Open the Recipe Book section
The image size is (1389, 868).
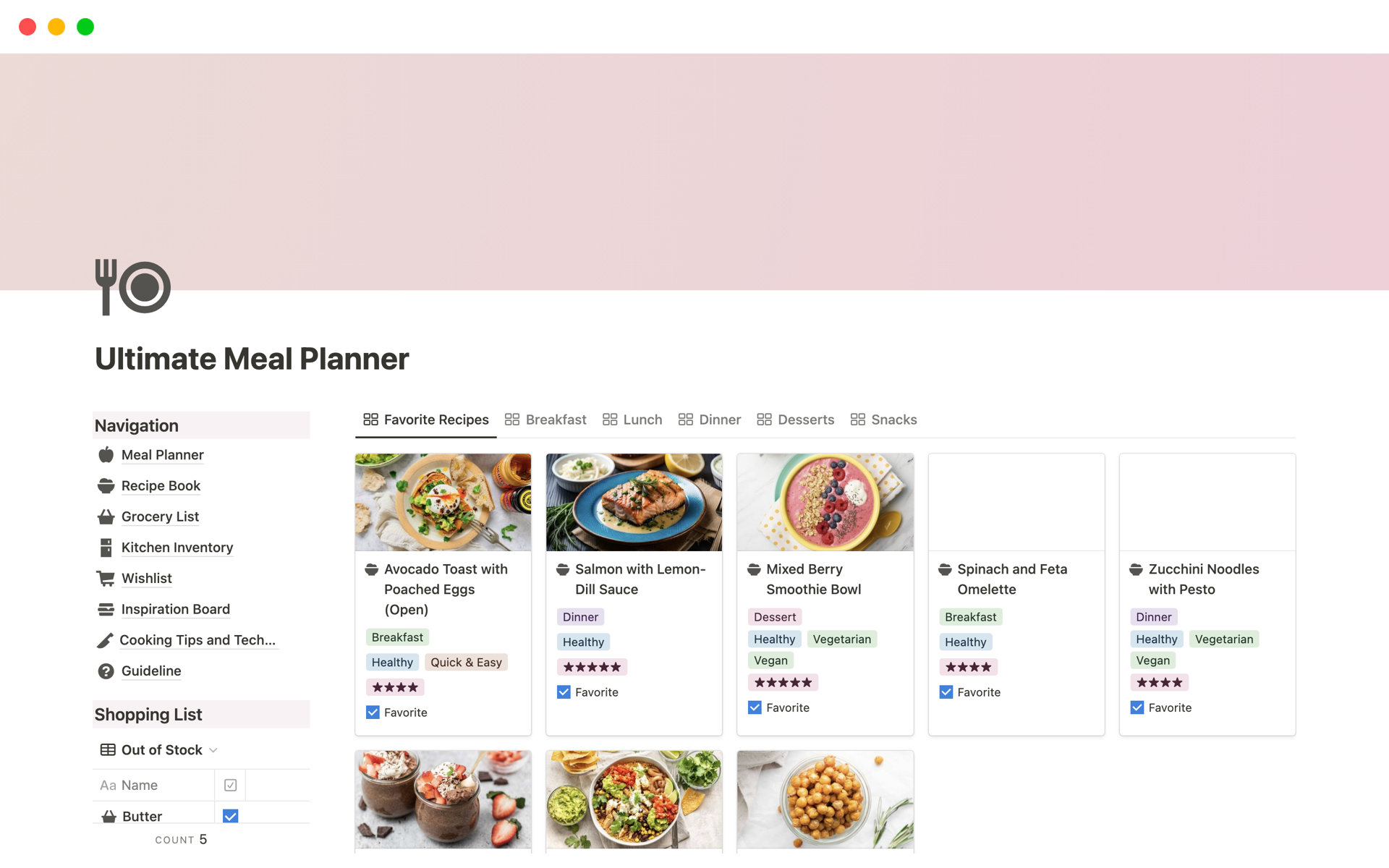(x=159, y=485)
